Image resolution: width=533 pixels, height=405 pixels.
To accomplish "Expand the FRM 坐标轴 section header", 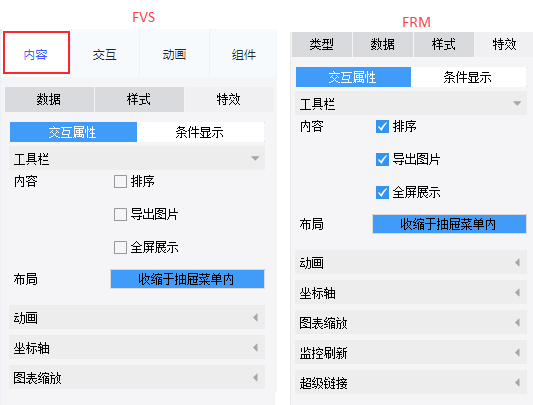I will pos(411,292).
